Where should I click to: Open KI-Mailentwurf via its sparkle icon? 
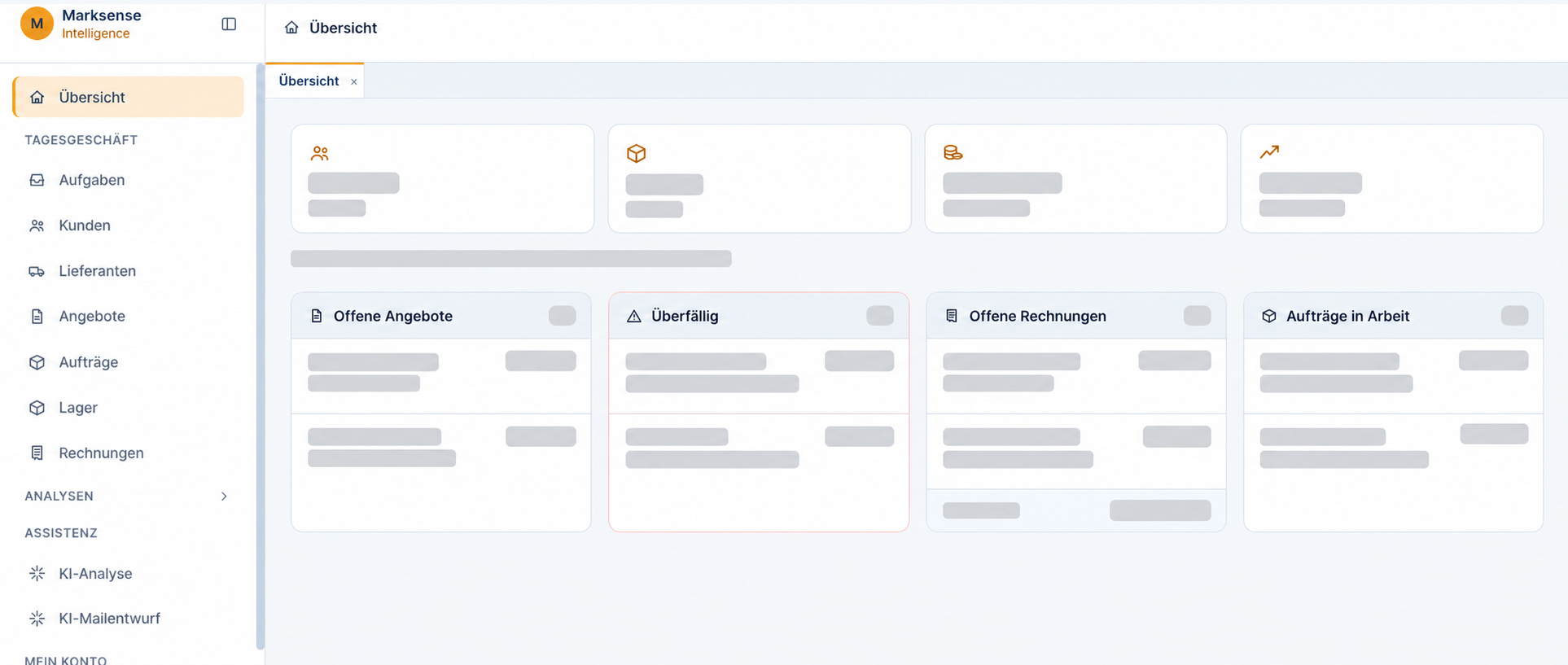coord(37,619)
